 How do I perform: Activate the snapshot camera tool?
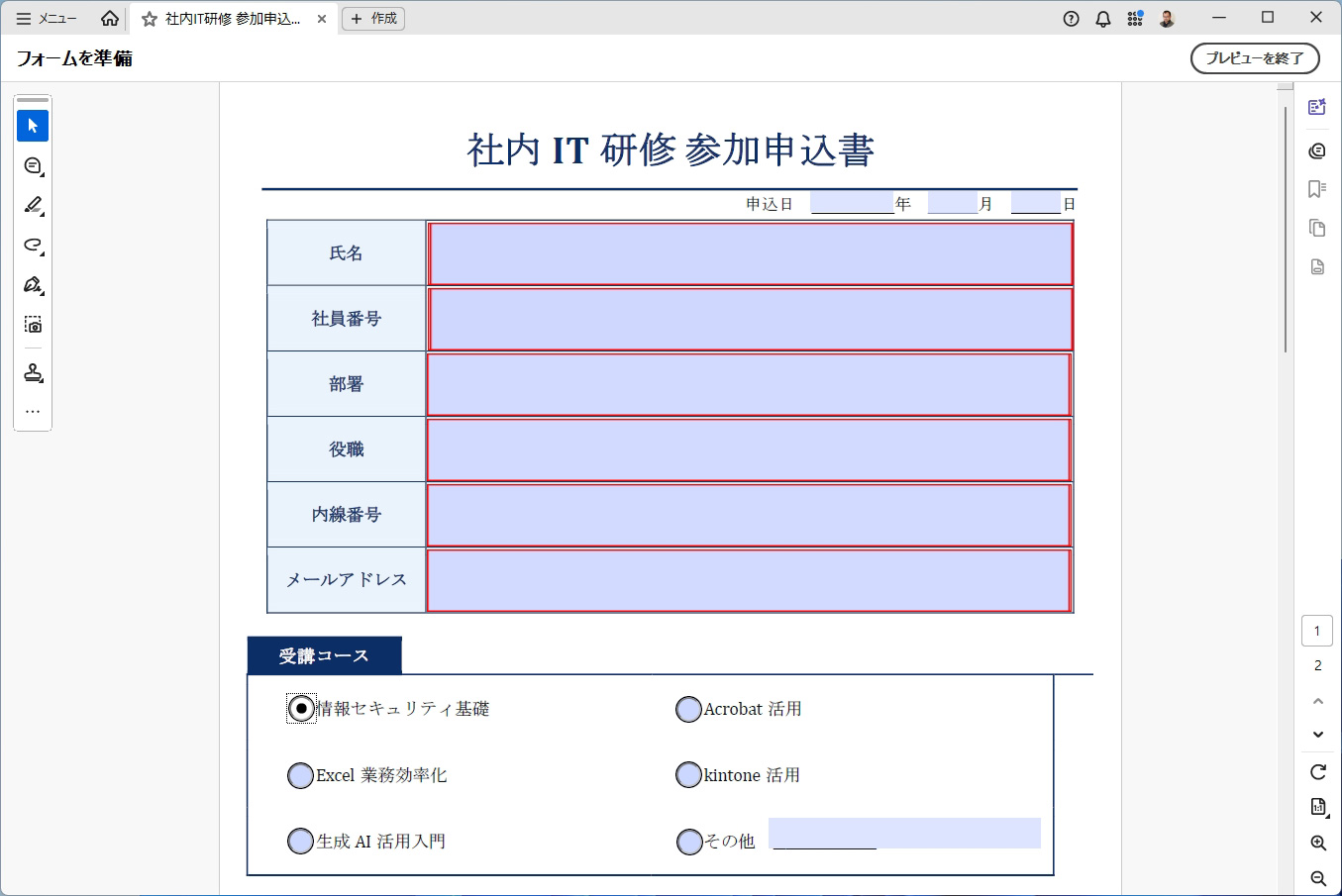pyautogui.click(x=33, y=325)
